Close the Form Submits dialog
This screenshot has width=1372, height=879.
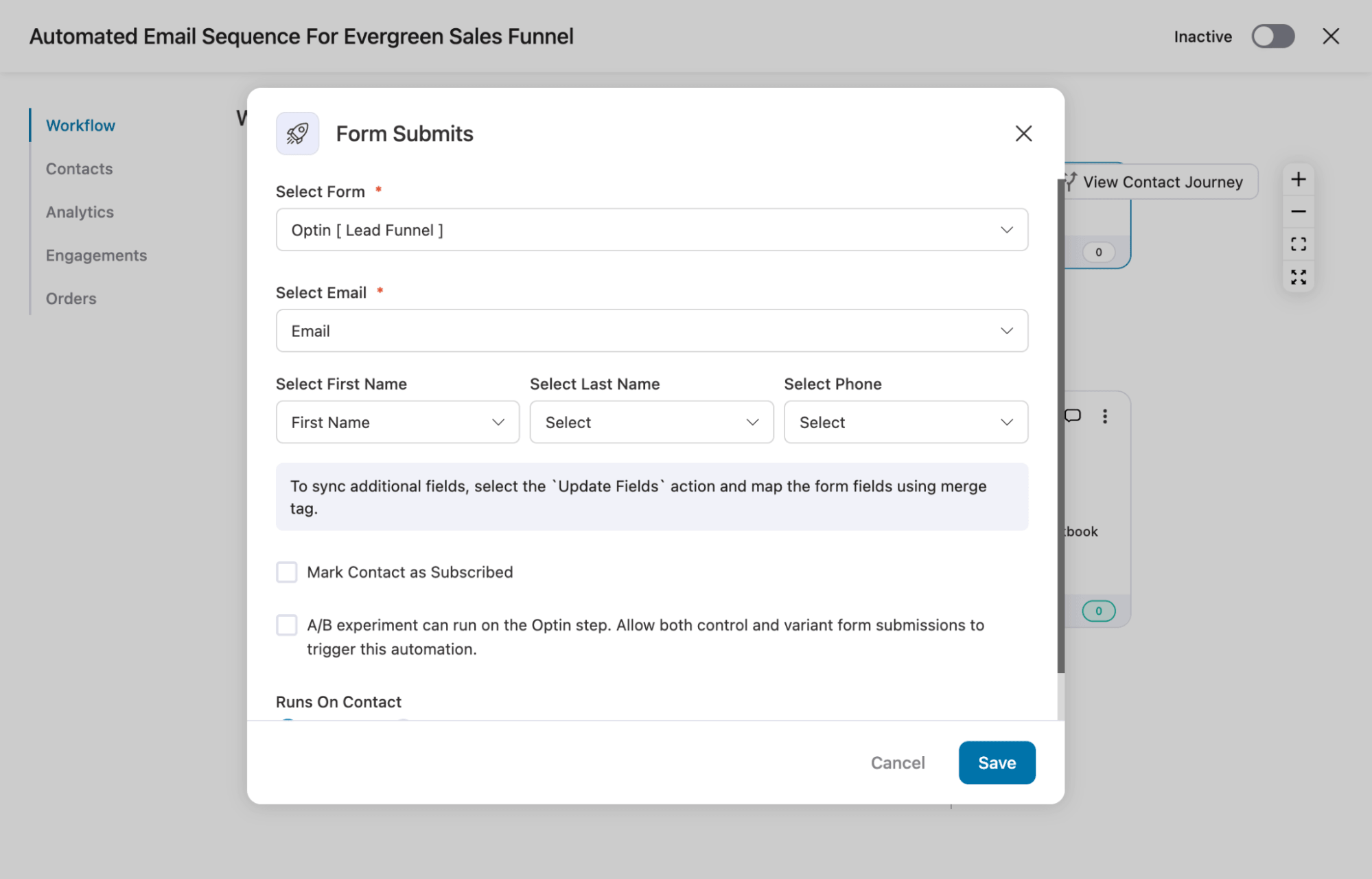coord(1023,133)
